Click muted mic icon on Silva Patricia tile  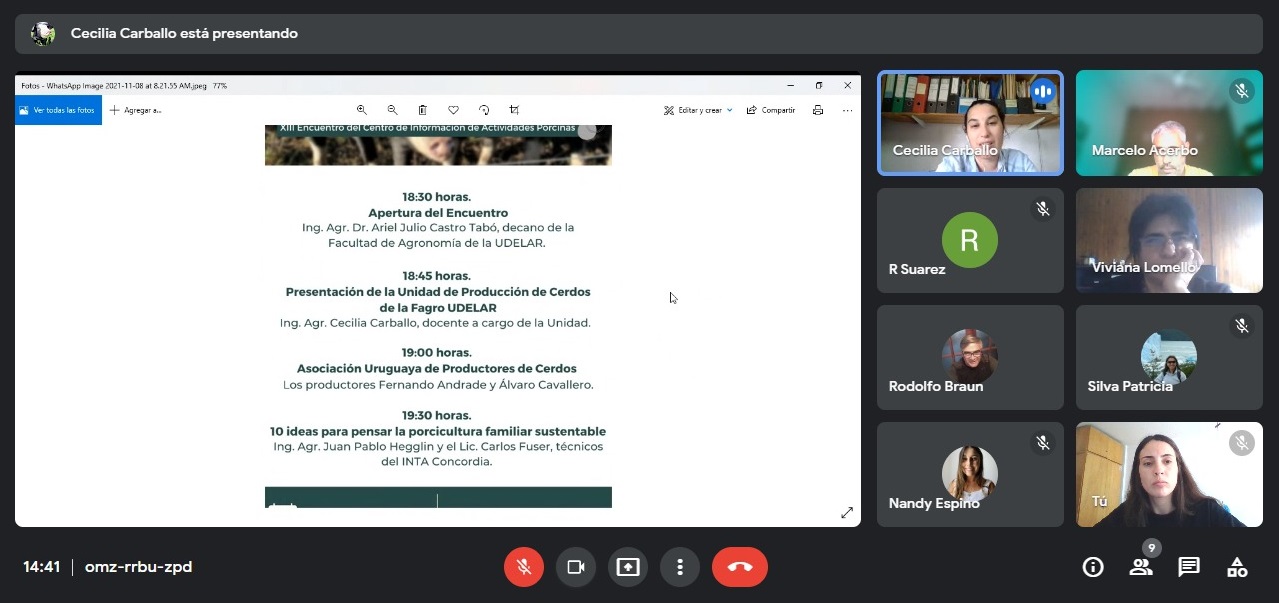(x=1242, y=326)
